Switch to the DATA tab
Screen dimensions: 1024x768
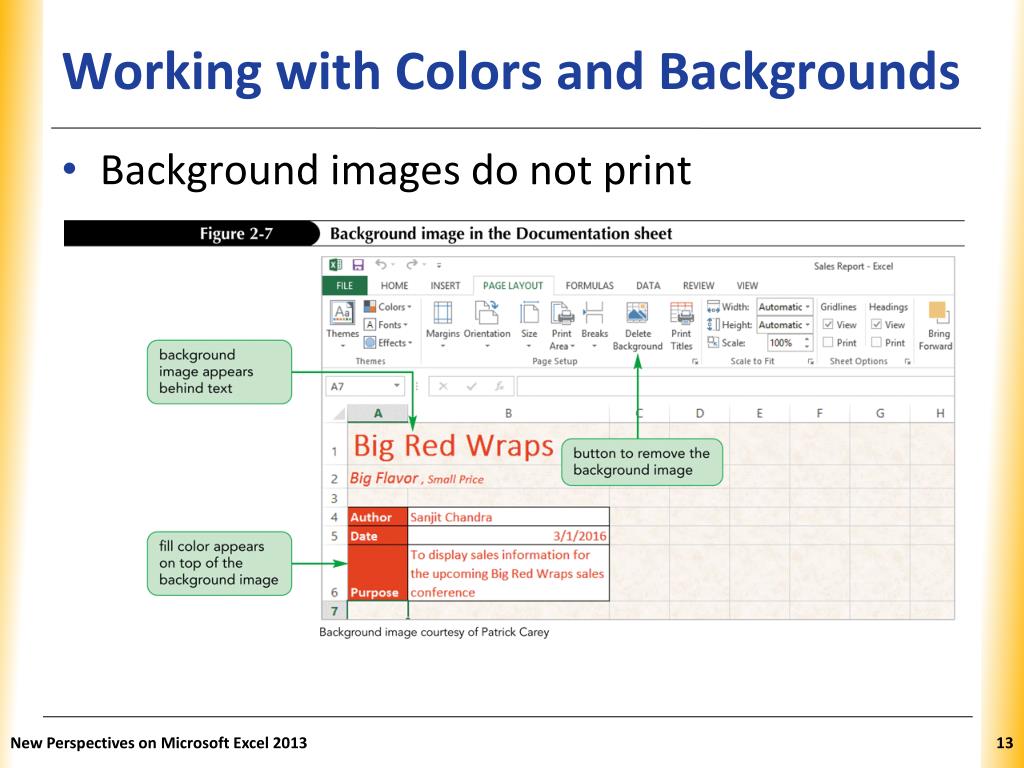tap(648, 285)
